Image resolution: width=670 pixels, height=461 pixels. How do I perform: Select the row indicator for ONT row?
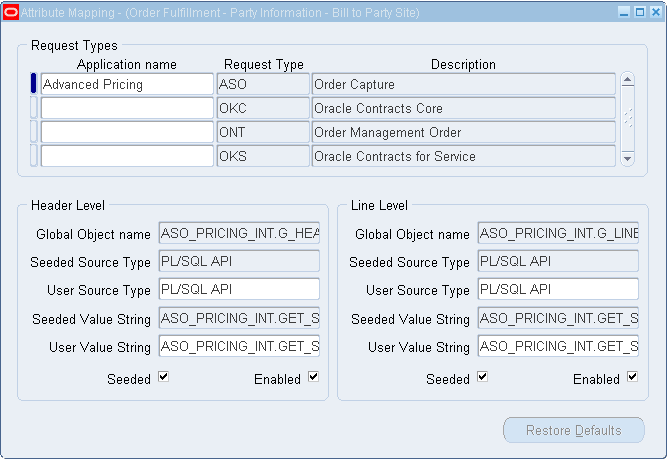pyautogui.click(x=34, y=132)
